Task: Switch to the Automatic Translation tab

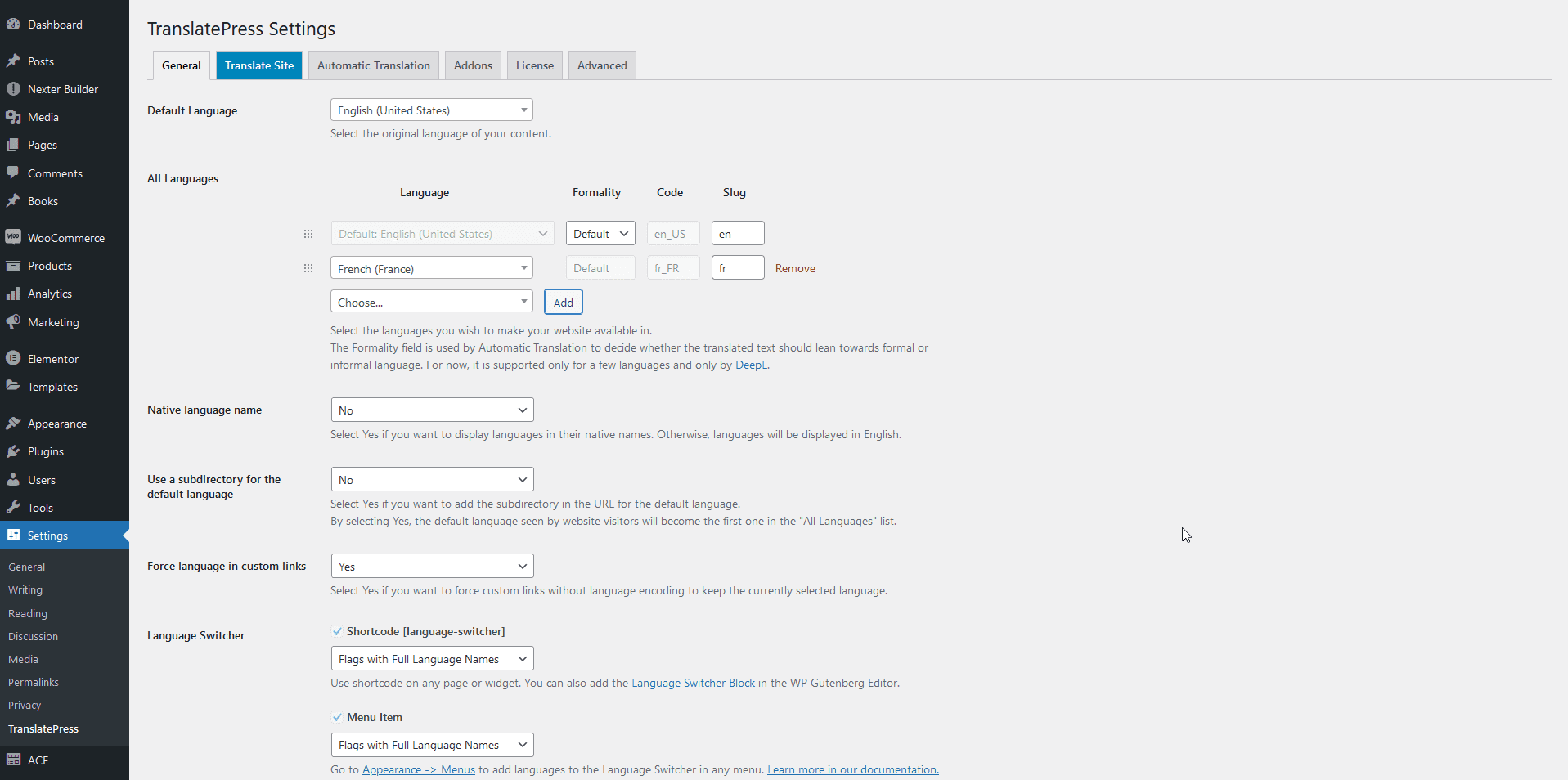Action: click(373, 65)
